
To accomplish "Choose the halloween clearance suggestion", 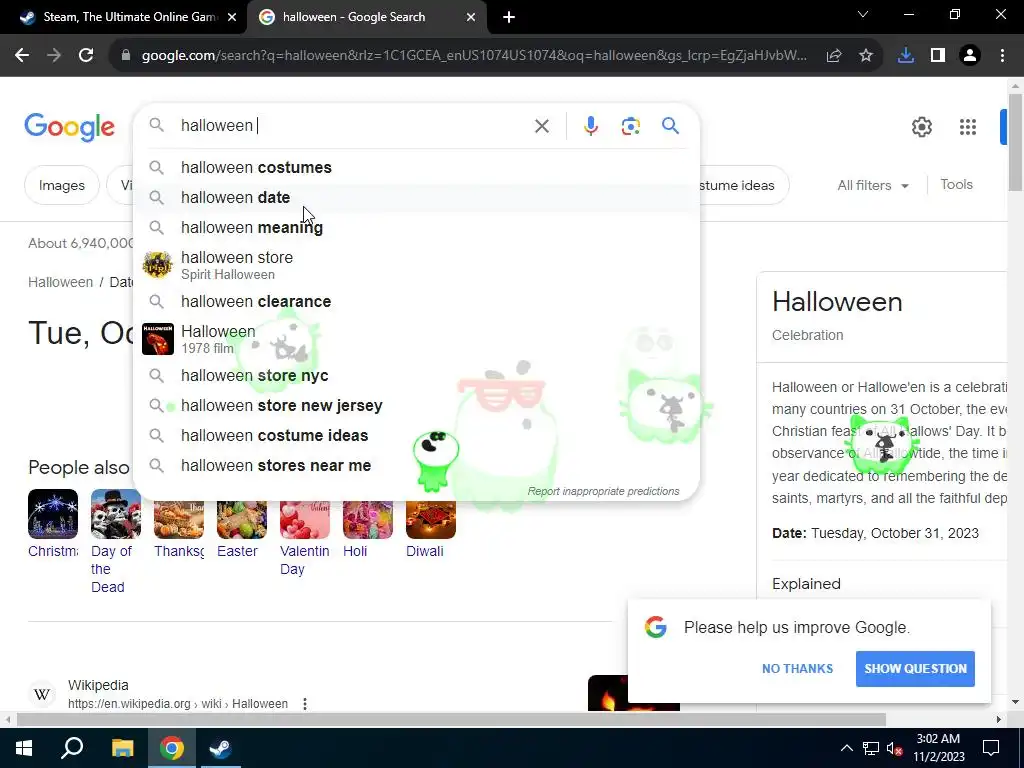I will (x=417, y=302).
